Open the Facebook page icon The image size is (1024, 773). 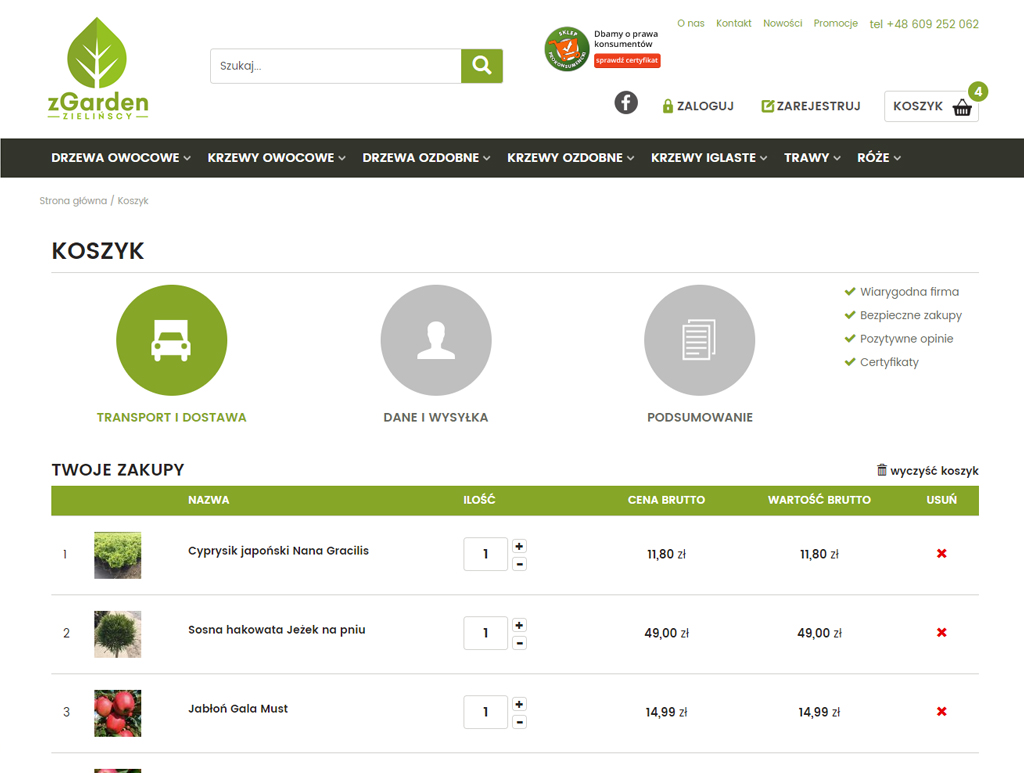point(626,102)
